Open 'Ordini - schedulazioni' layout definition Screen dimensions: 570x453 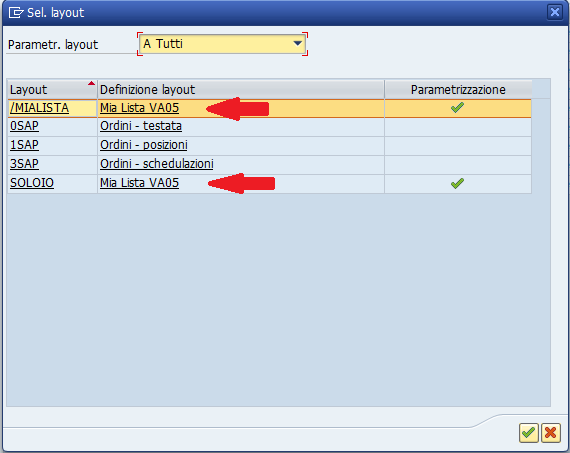point(157,164)
